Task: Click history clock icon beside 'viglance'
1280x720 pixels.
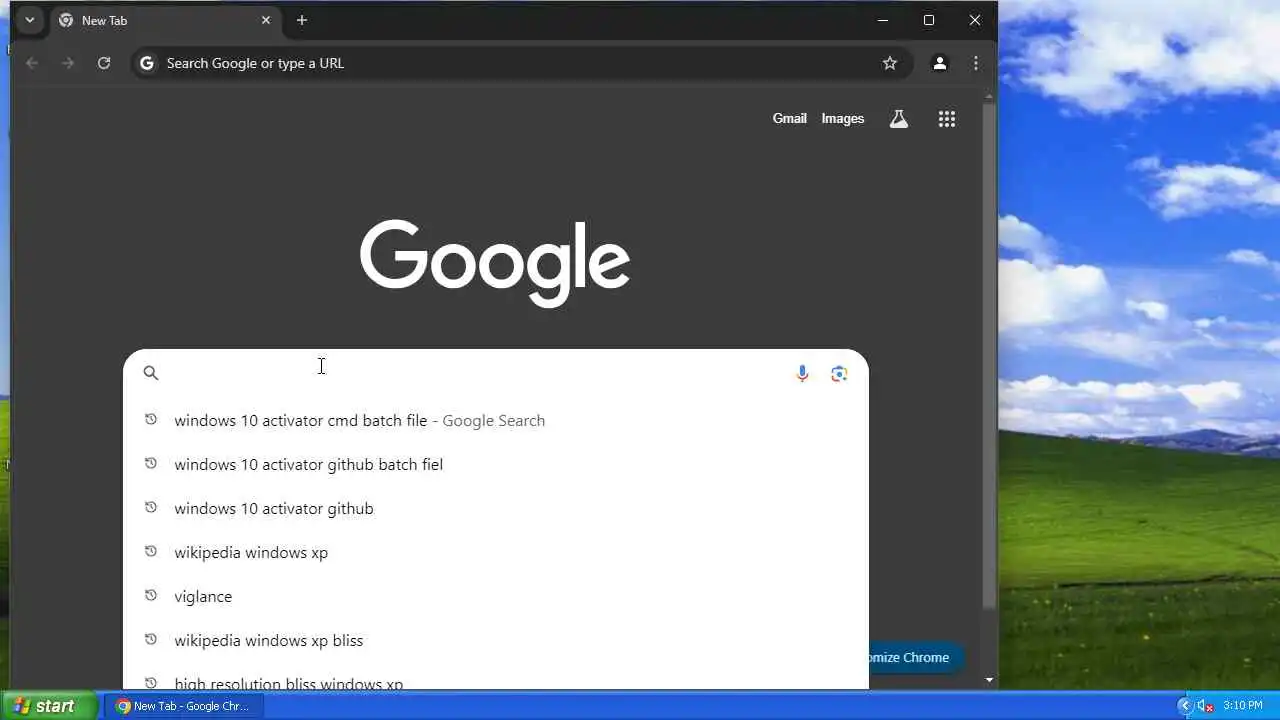Action: (151, 595)
